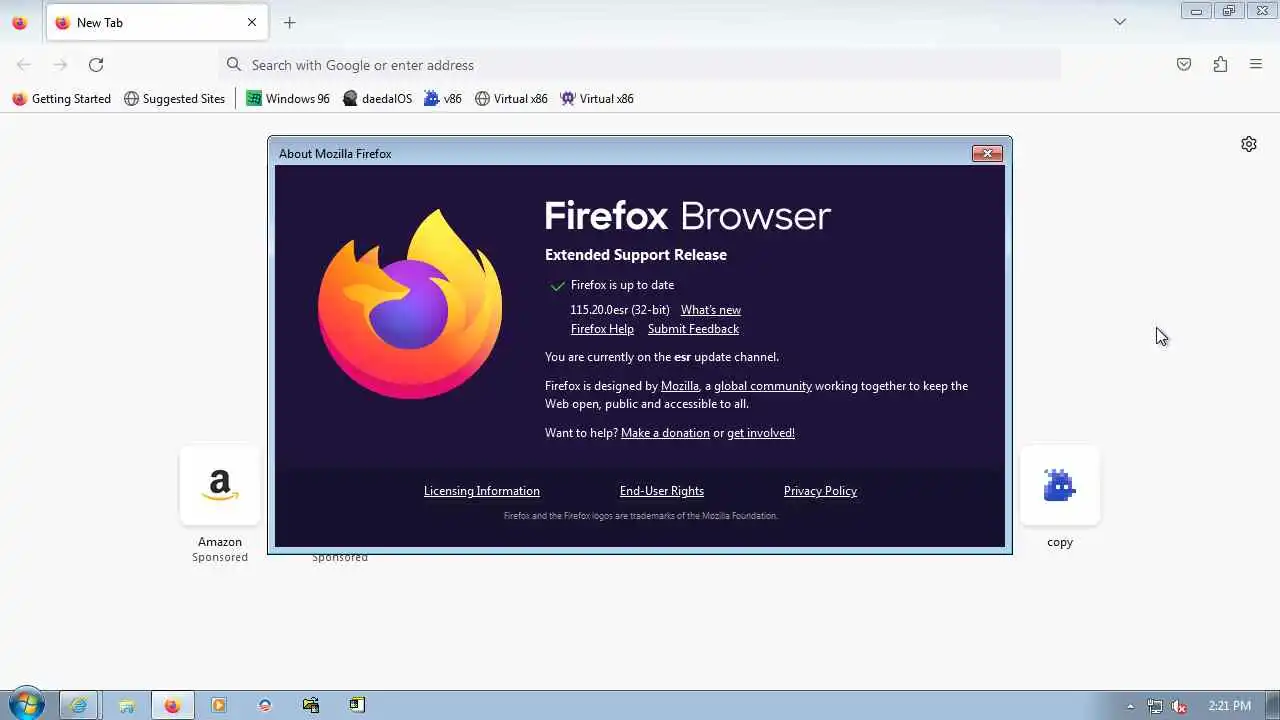This screenshot has height=720, width=1280.
Task: Close the About Mozilla Firefox dialog
Action: (x=987, y=153)
